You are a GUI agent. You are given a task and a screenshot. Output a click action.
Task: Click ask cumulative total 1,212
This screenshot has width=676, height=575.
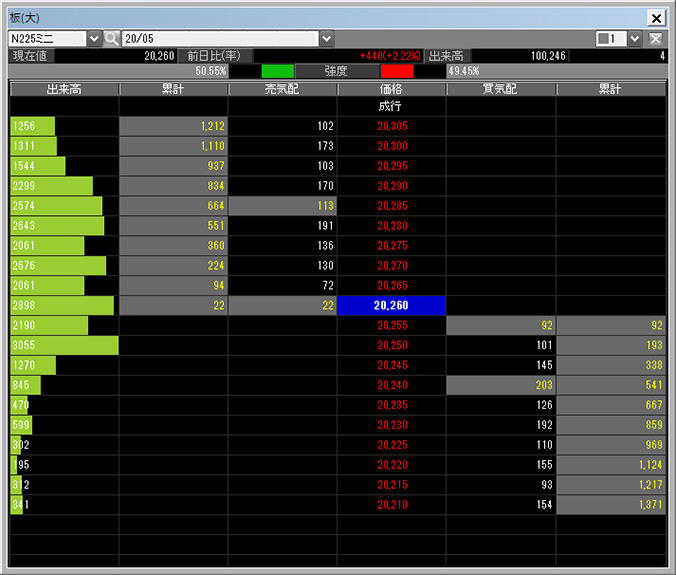pyautogui.click(x=173, y=126)
